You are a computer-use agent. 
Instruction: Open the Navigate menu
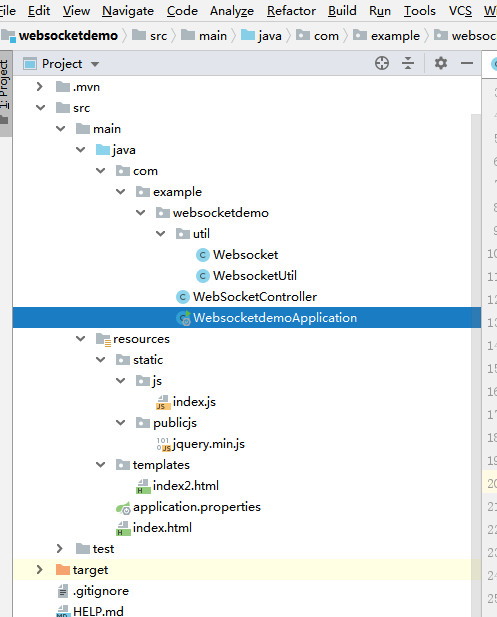point(128,11)
